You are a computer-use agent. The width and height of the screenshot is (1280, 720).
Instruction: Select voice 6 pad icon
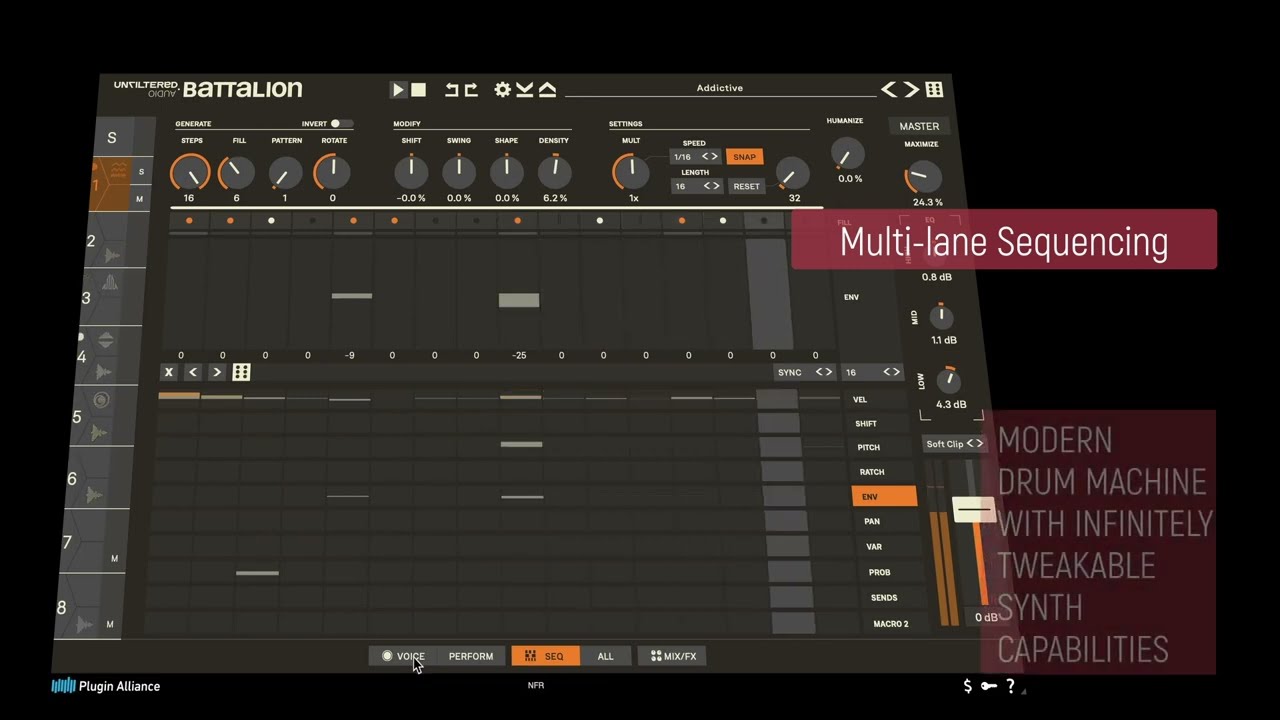[95, 494]
